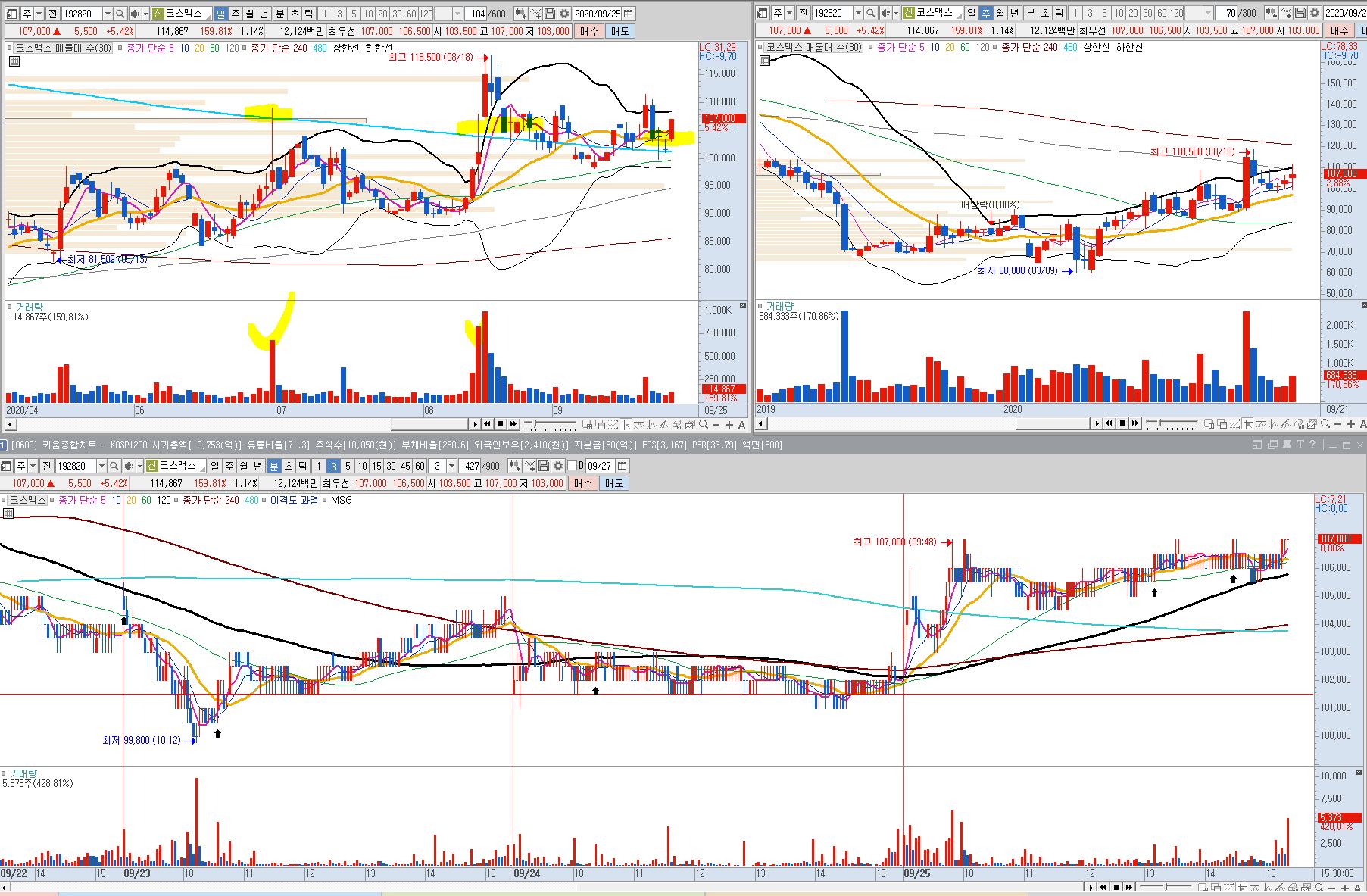Screen dimensions: 1367x896
Task: Expand stock code 192820 dropdown in weekly chart
Action: click(x=858, y=14)
